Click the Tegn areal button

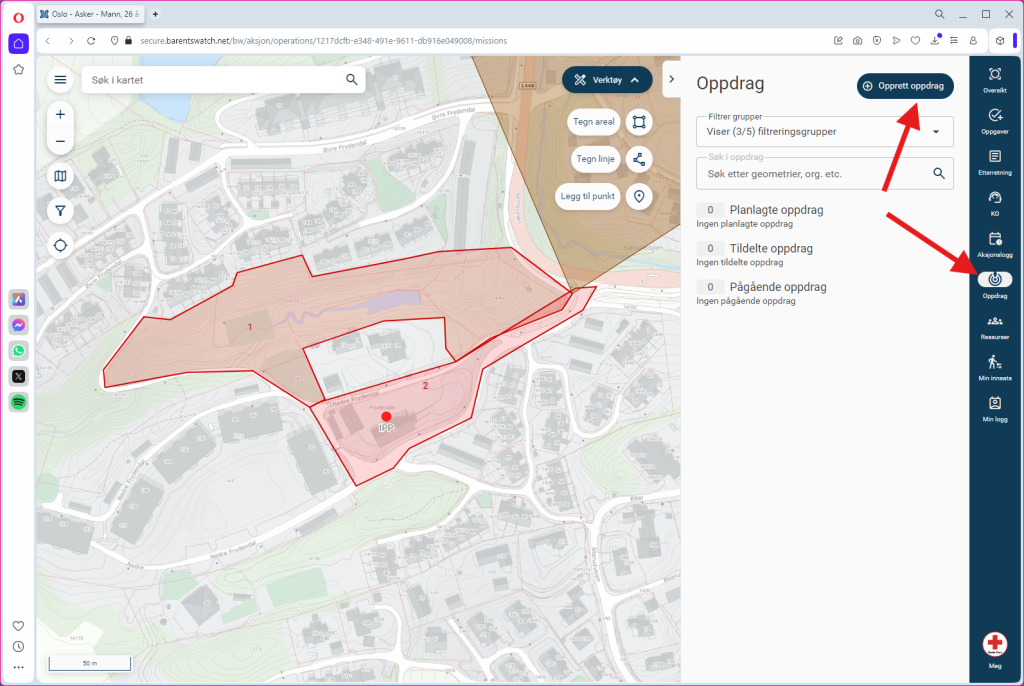pos(594,122)
